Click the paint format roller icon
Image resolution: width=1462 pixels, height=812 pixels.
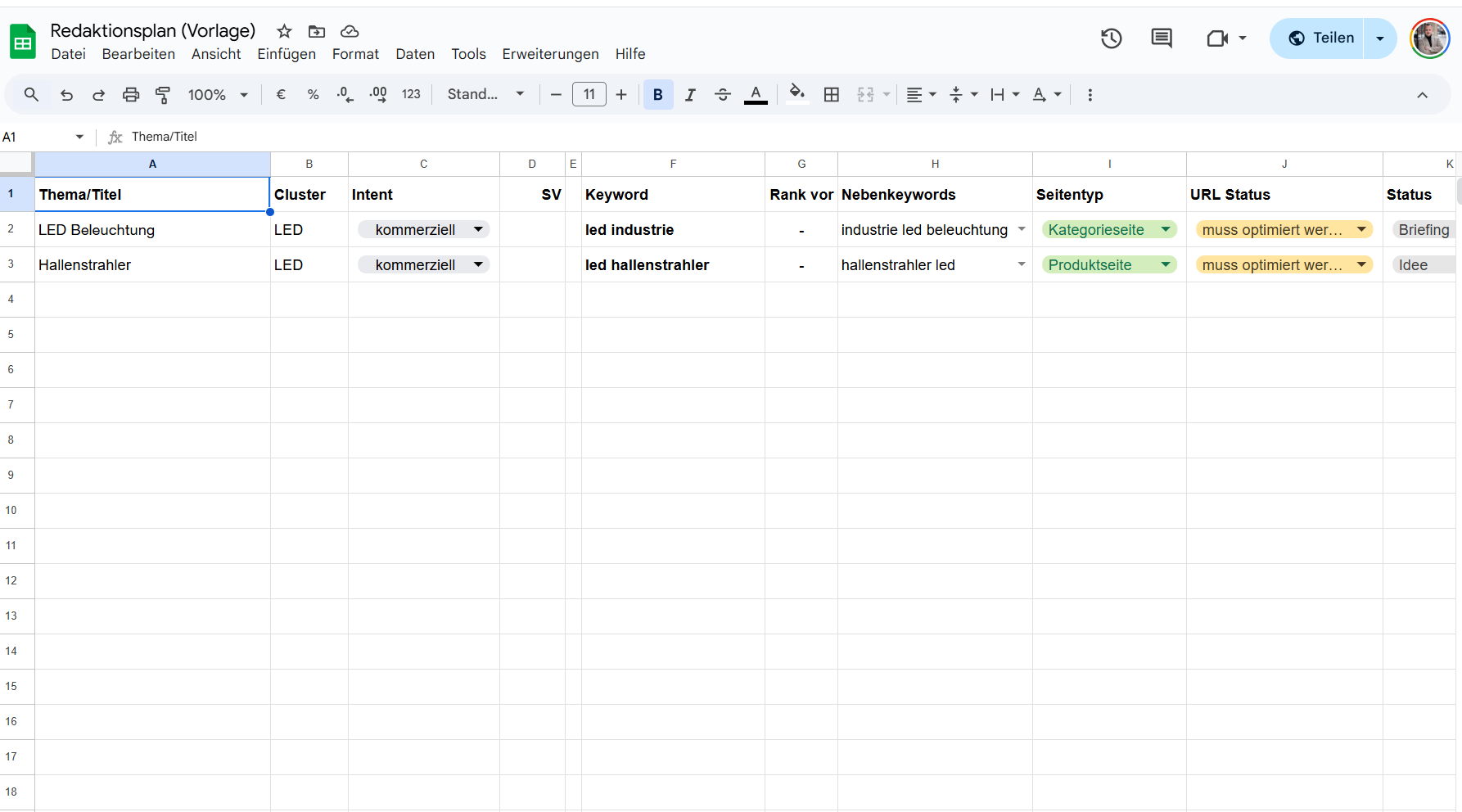pyautogui.click(x=163, y=95)
